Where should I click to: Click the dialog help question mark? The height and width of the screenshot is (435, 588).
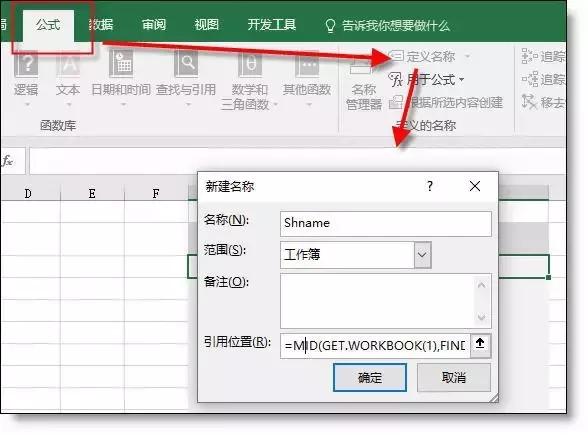430,186
